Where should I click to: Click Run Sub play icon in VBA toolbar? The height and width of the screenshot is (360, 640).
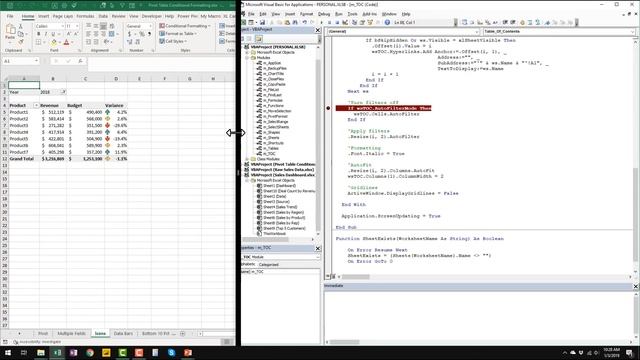[321, 22]
